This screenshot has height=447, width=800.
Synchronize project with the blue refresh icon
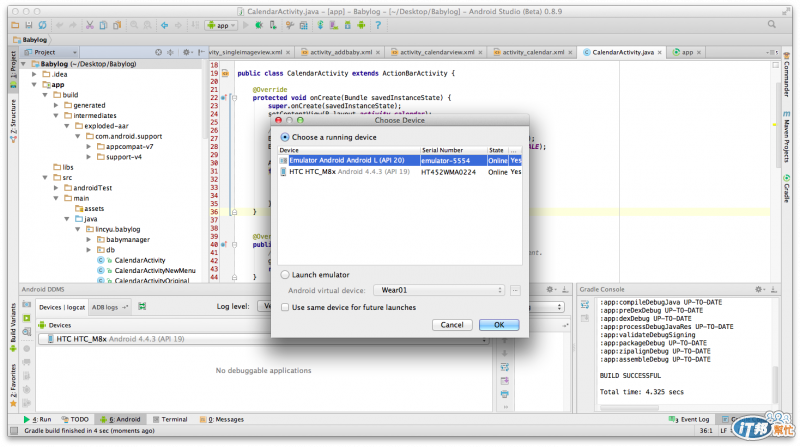43,25
